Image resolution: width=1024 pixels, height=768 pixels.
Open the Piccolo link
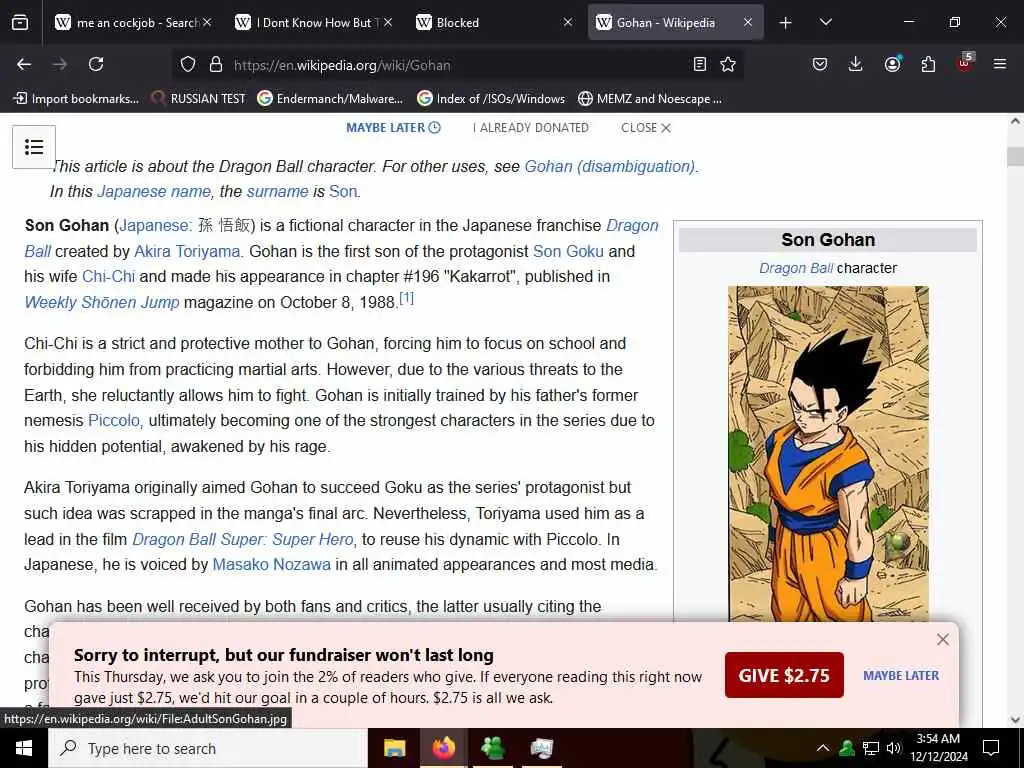tap(115, 421)
